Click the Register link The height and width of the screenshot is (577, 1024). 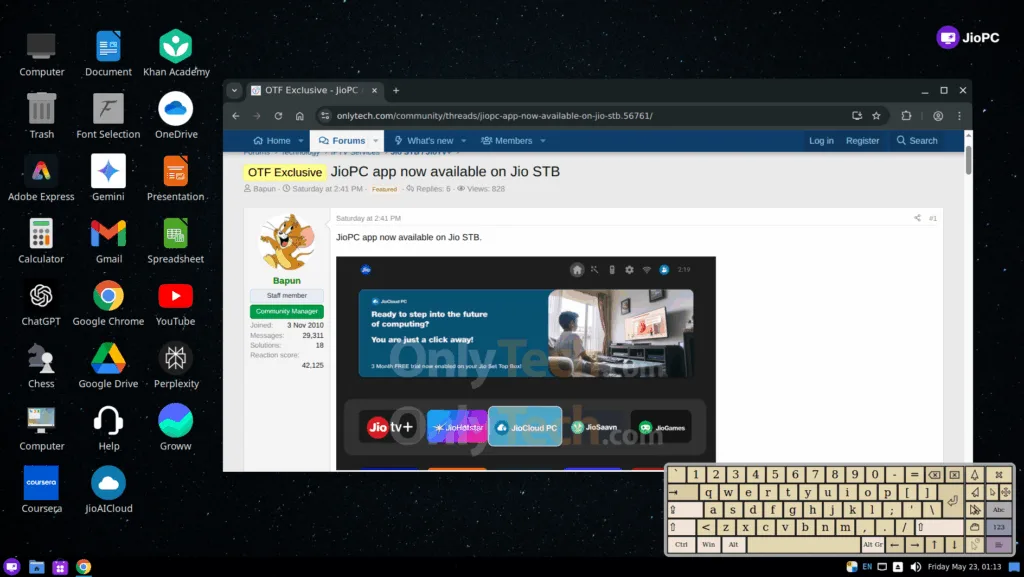coord(863,141)
